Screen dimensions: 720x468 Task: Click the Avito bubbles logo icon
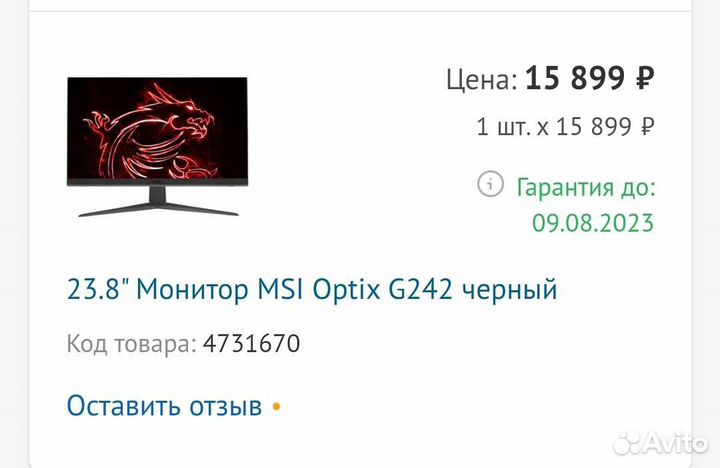coord(628,443)
